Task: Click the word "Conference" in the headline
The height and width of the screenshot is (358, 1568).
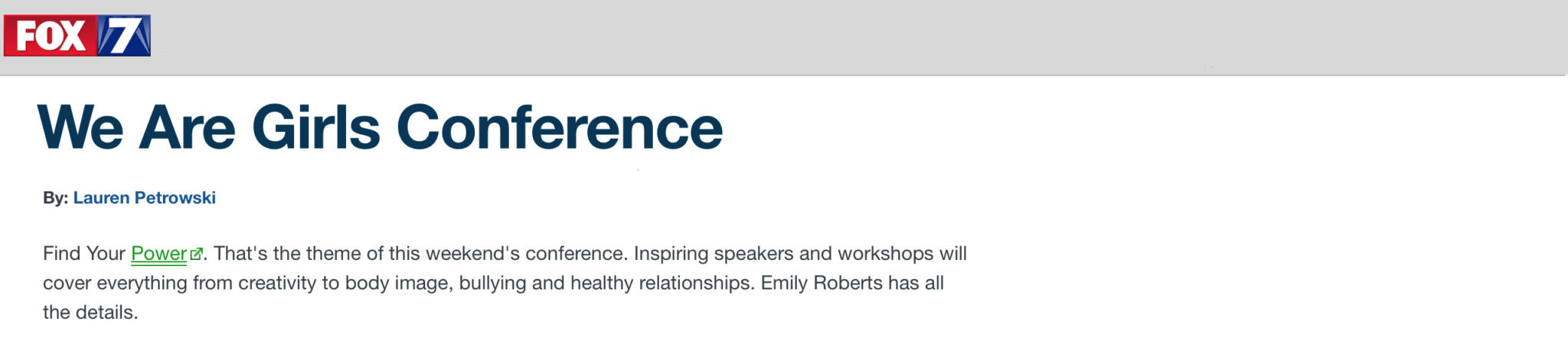Action: (x=560, y=127)
